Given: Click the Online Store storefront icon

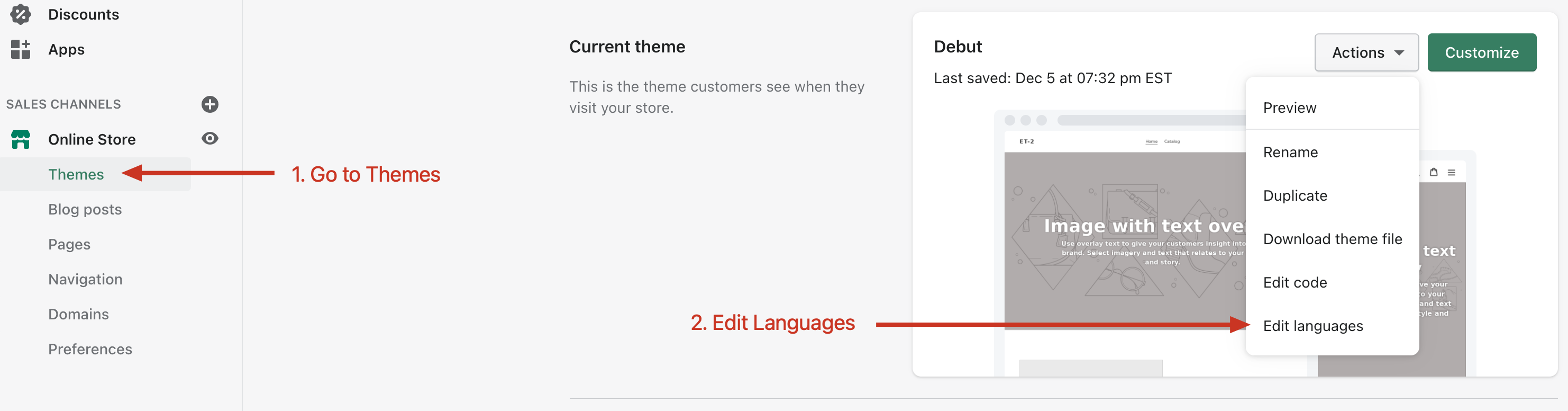Looking at the screenshot, I should pyautogui.click(x=21, y=139).
